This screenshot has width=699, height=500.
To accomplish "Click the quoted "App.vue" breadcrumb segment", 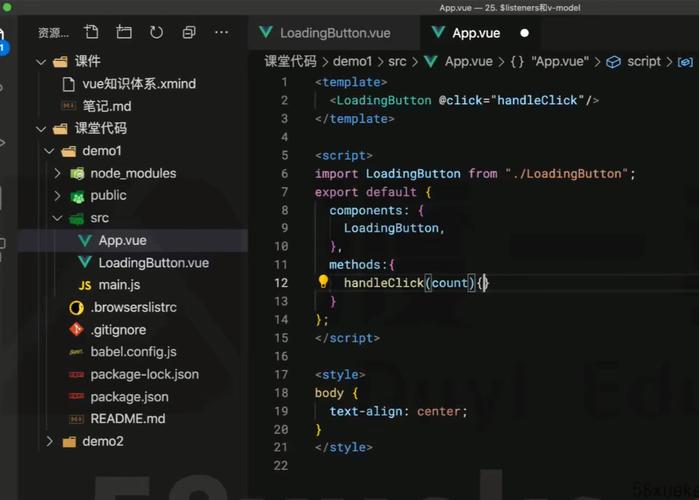I will [560, 61].
